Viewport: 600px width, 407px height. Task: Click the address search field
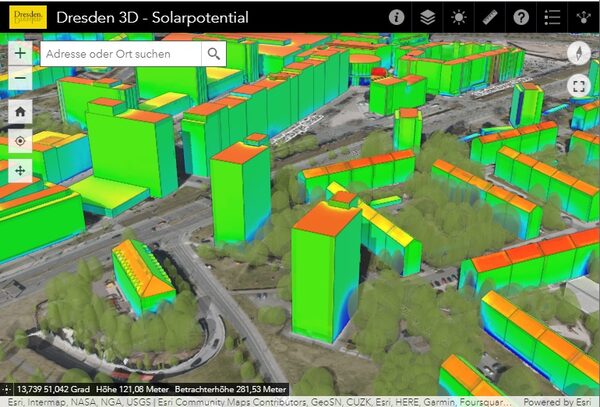coord(120,53)
